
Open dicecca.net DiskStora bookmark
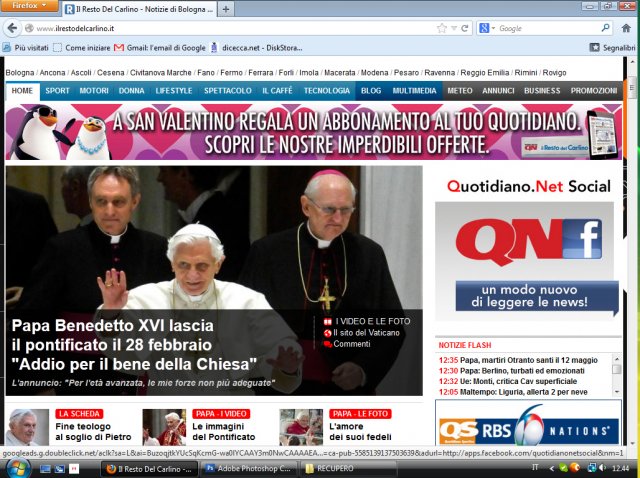[x=256, y=48]
